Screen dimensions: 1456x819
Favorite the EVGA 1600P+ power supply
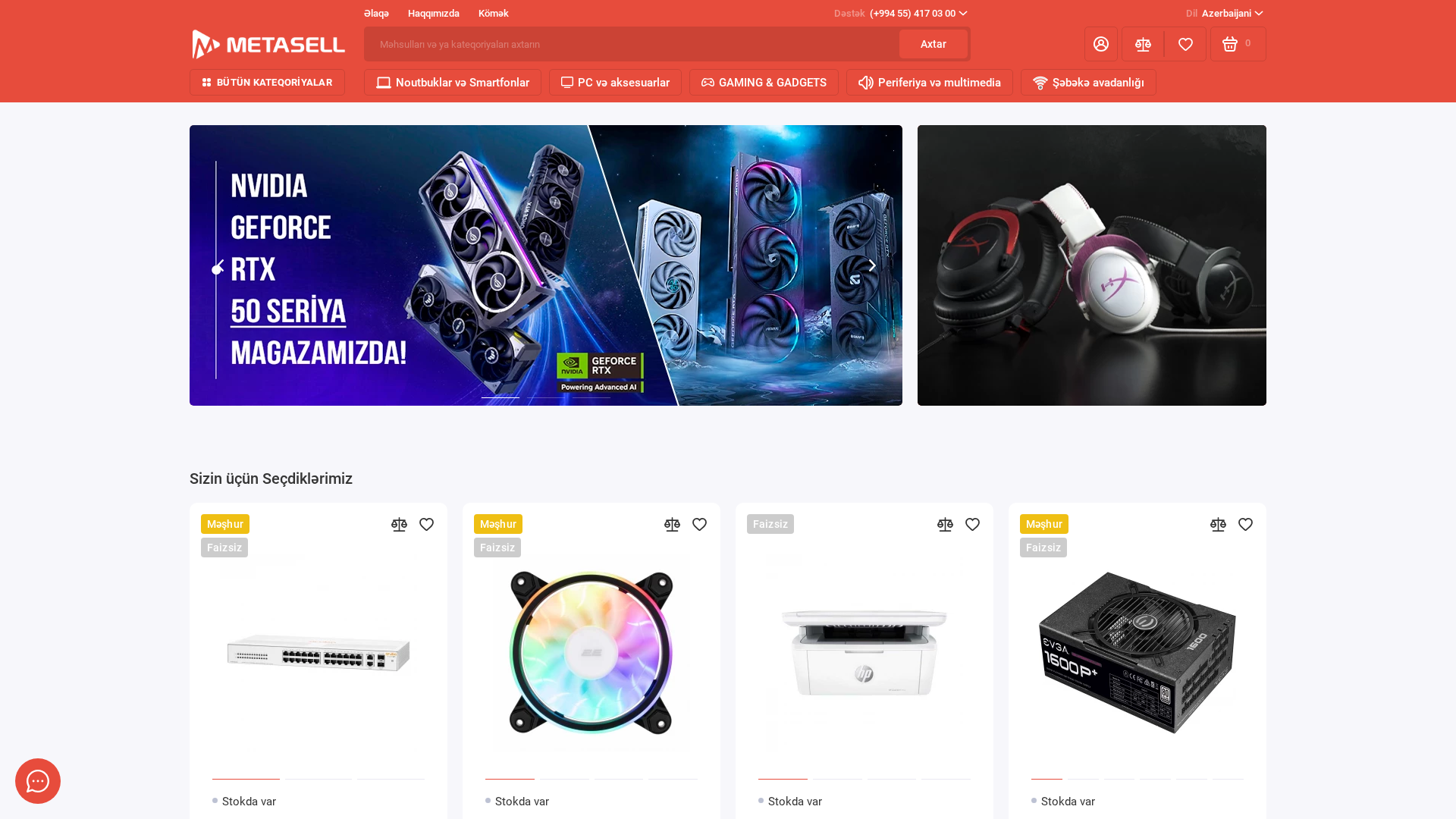click(1245, 525)
